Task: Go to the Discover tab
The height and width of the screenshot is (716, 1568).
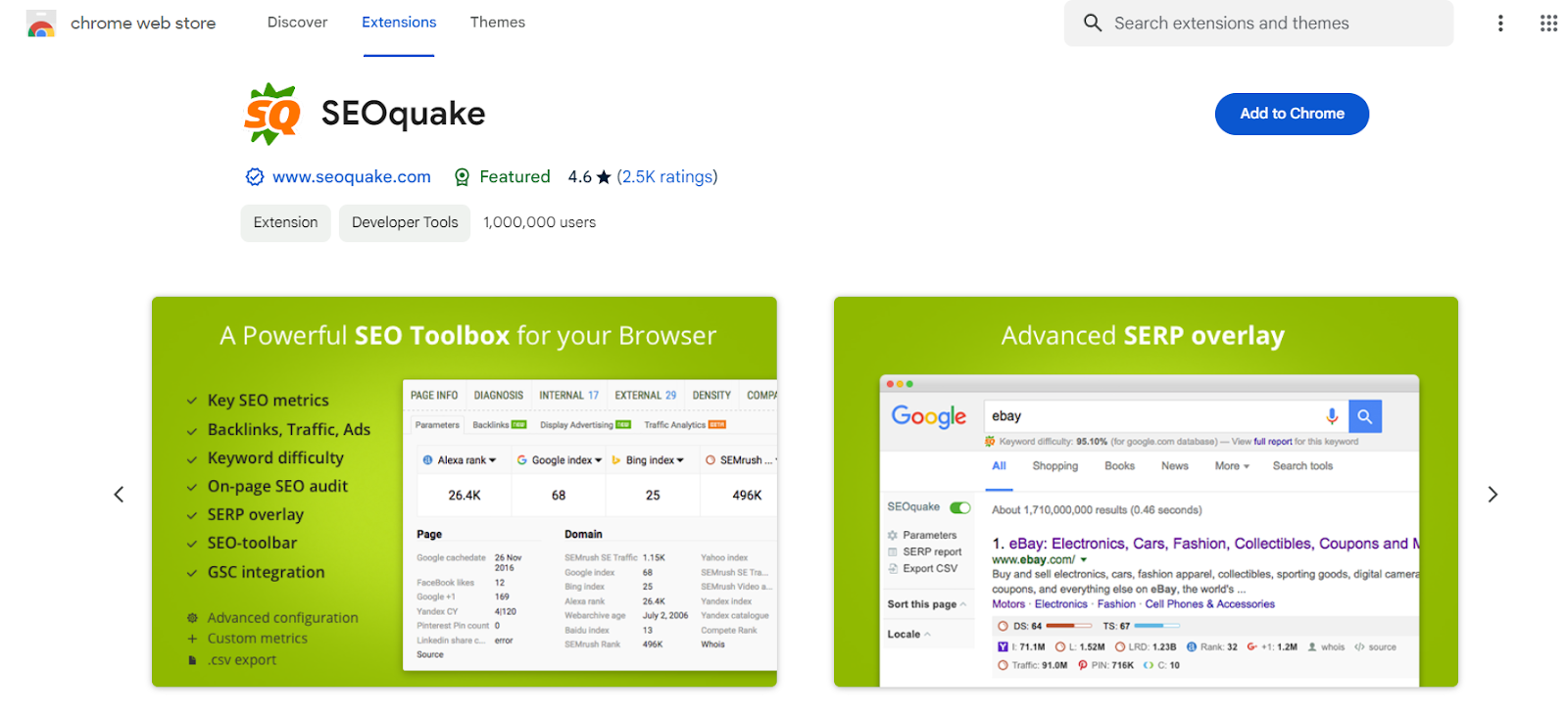Action: [x=297, y=23]
